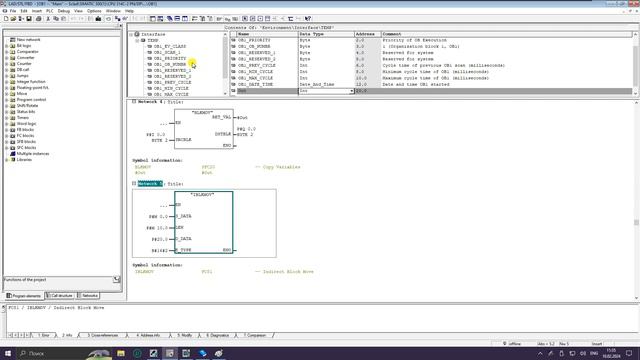
Task: Switch to the Networks tab
Action: point(88,296)
